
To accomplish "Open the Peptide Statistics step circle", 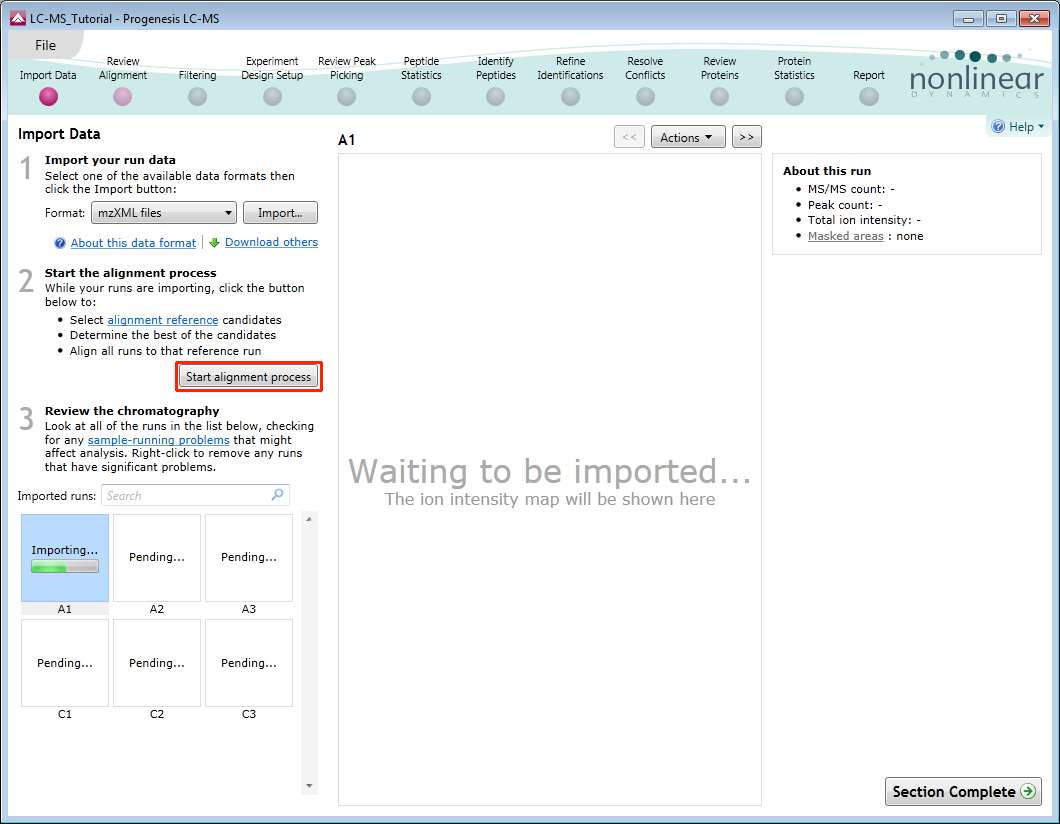I will [x=421, y=97].
